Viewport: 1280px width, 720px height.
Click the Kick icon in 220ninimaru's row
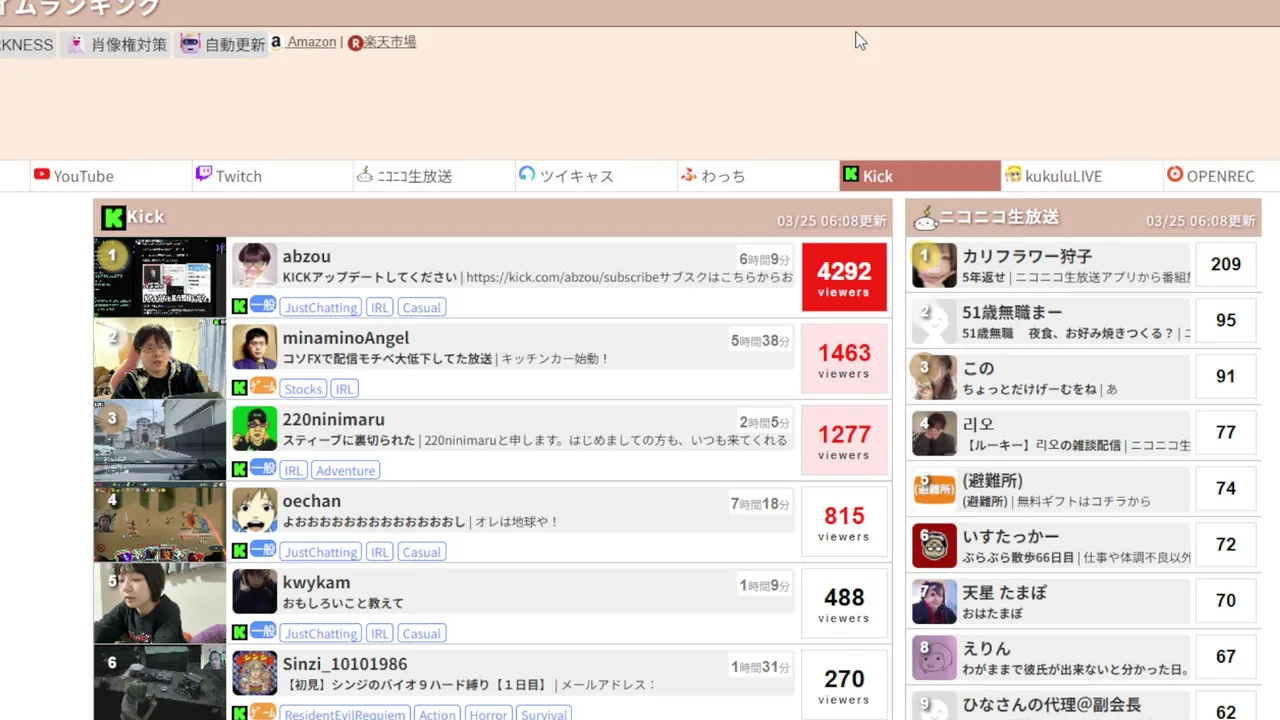point(240,470)
